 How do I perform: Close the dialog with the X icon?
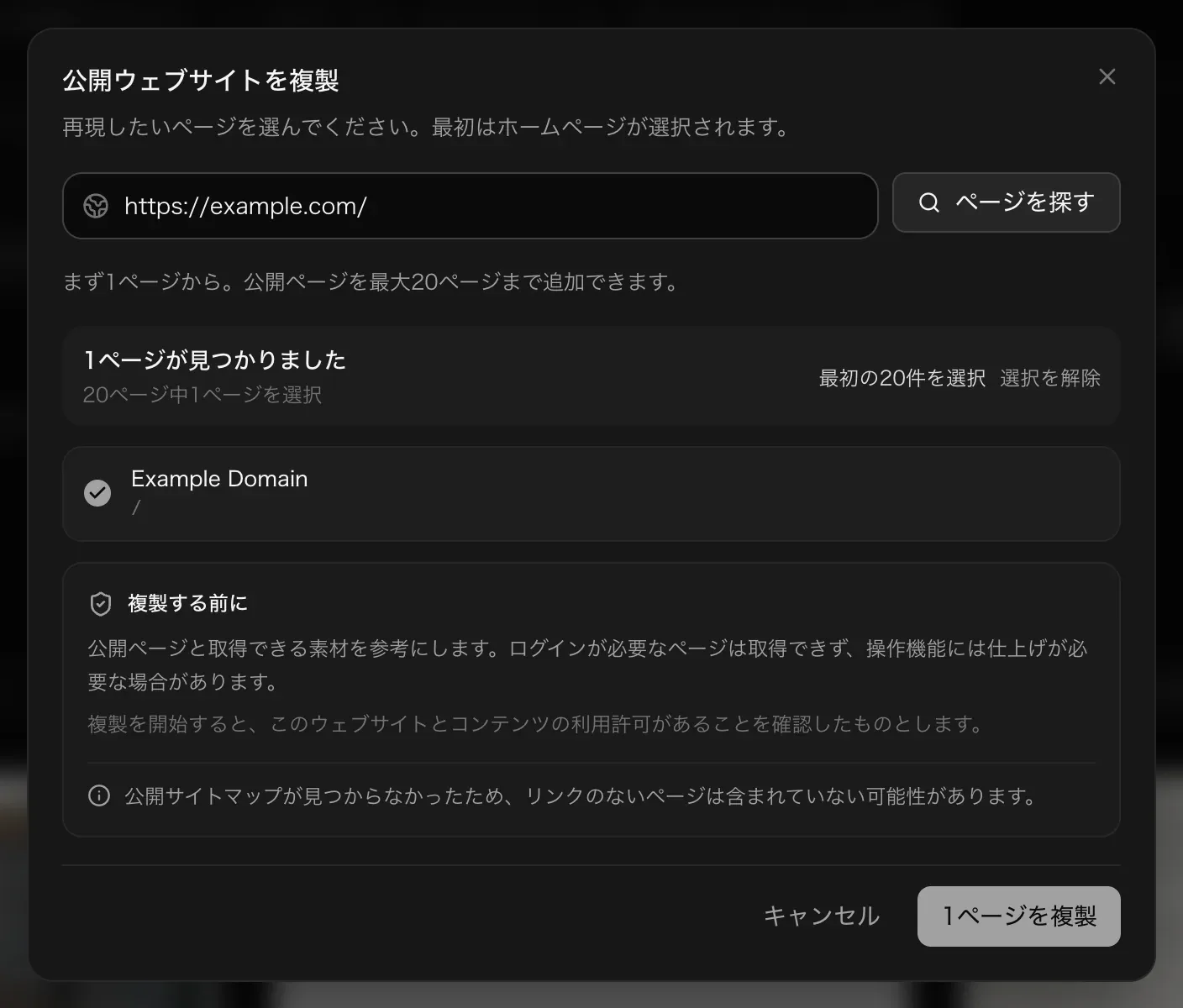point(1107,76)
